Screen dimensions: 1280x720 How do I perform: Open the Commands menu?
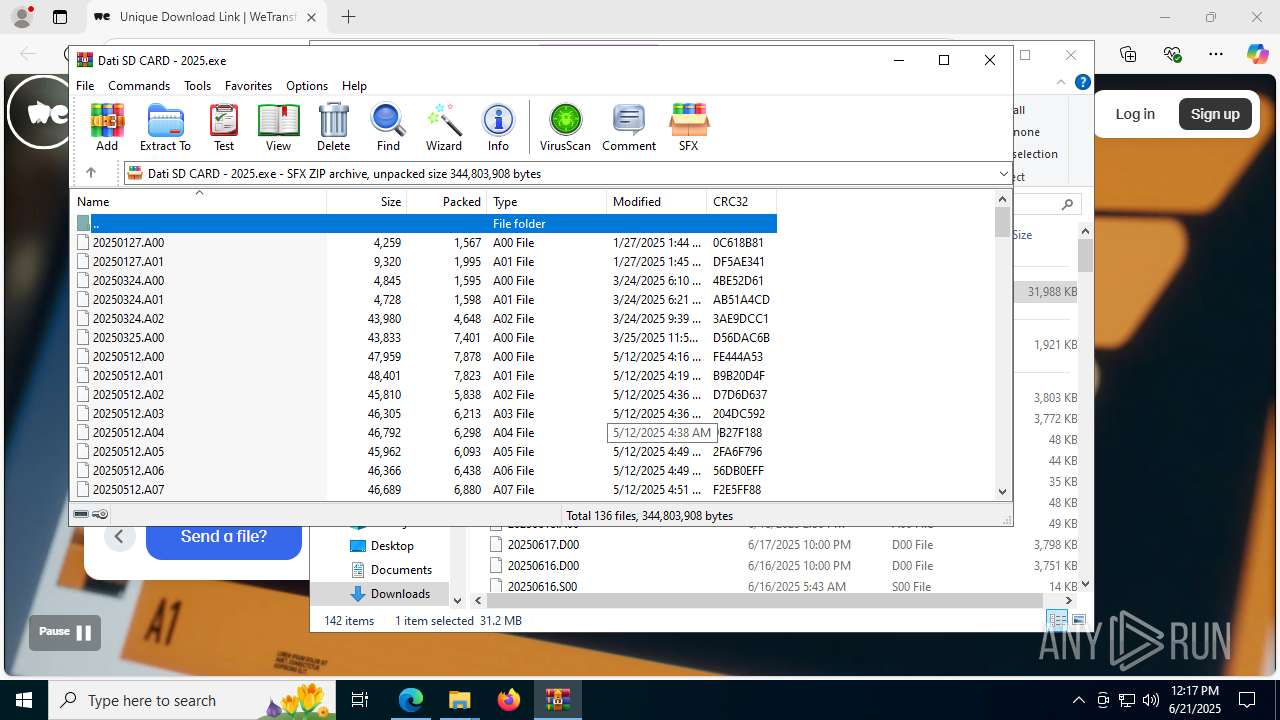pos(139,86)
